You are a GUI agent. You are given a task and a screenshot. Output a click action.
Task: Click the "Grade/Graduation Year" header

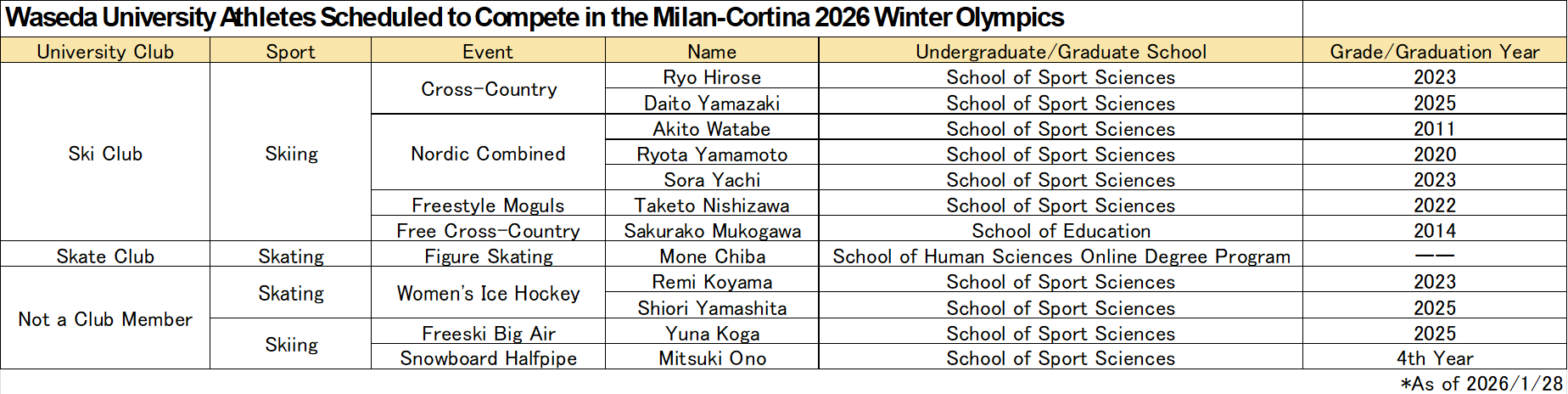click(1434, 52)
